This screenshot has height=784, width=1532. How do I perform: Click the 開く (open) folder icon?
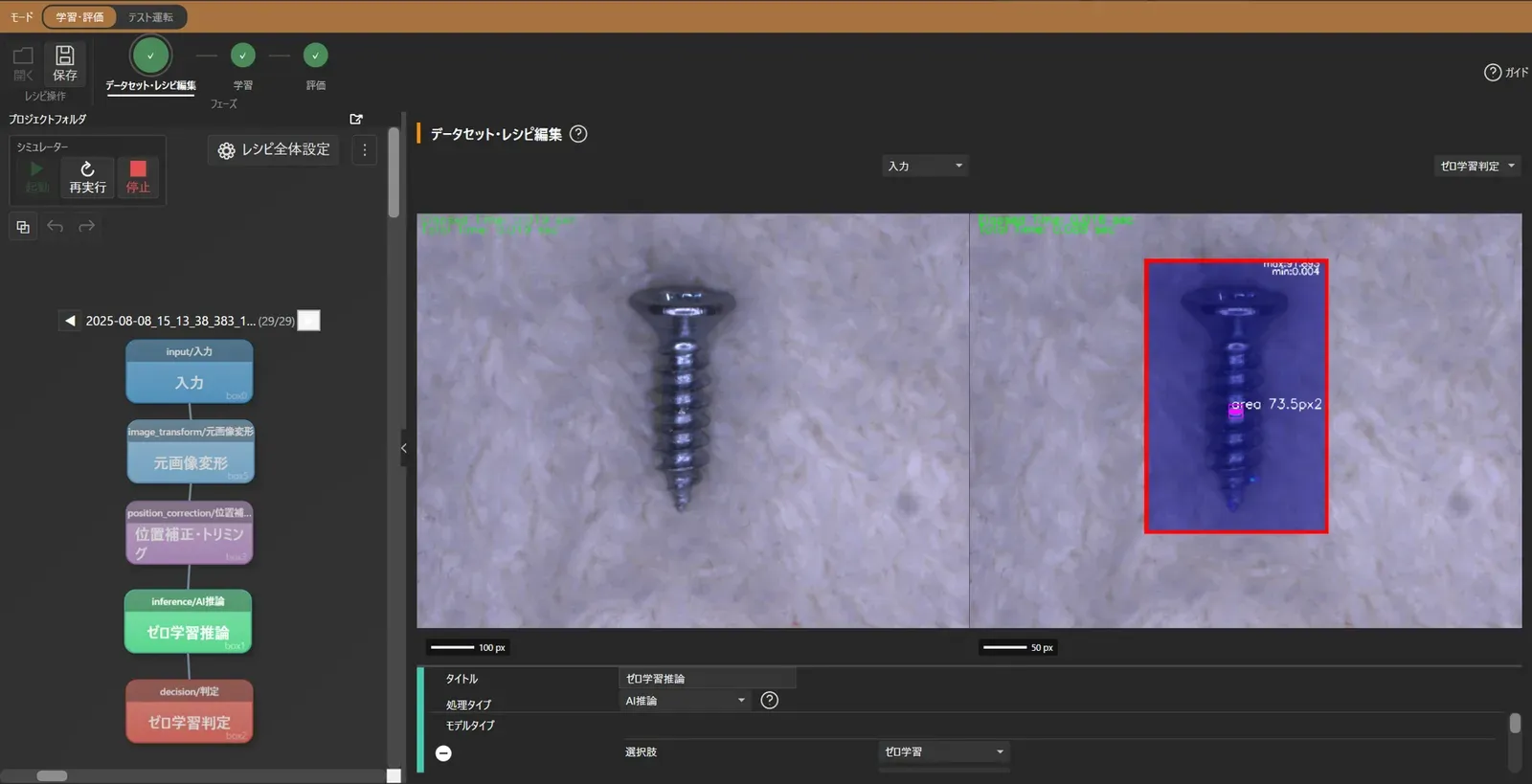pyautogui.click(x=23, y=63)
